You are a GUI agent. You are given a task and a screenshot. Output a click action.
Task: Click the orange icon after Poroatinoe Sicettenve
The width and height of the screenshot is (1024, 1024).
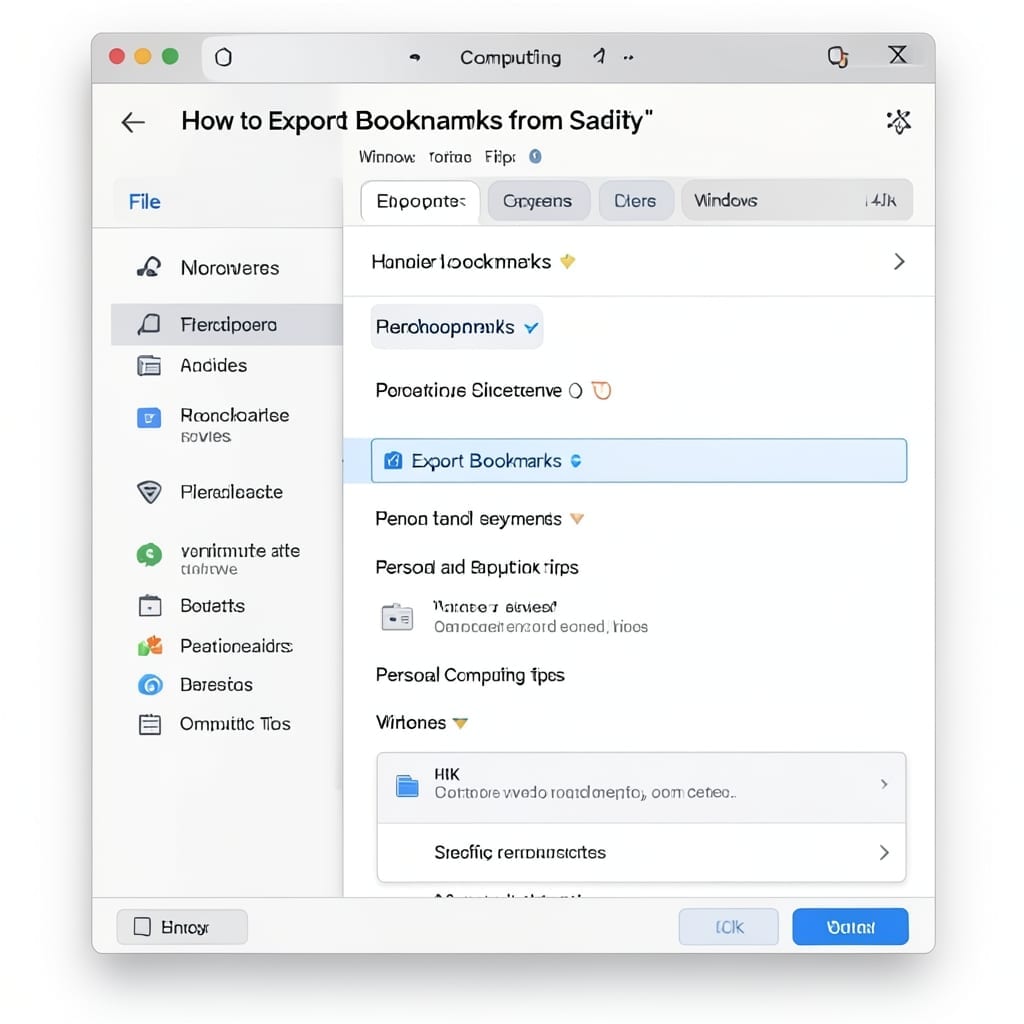click(x=601, y=391)
